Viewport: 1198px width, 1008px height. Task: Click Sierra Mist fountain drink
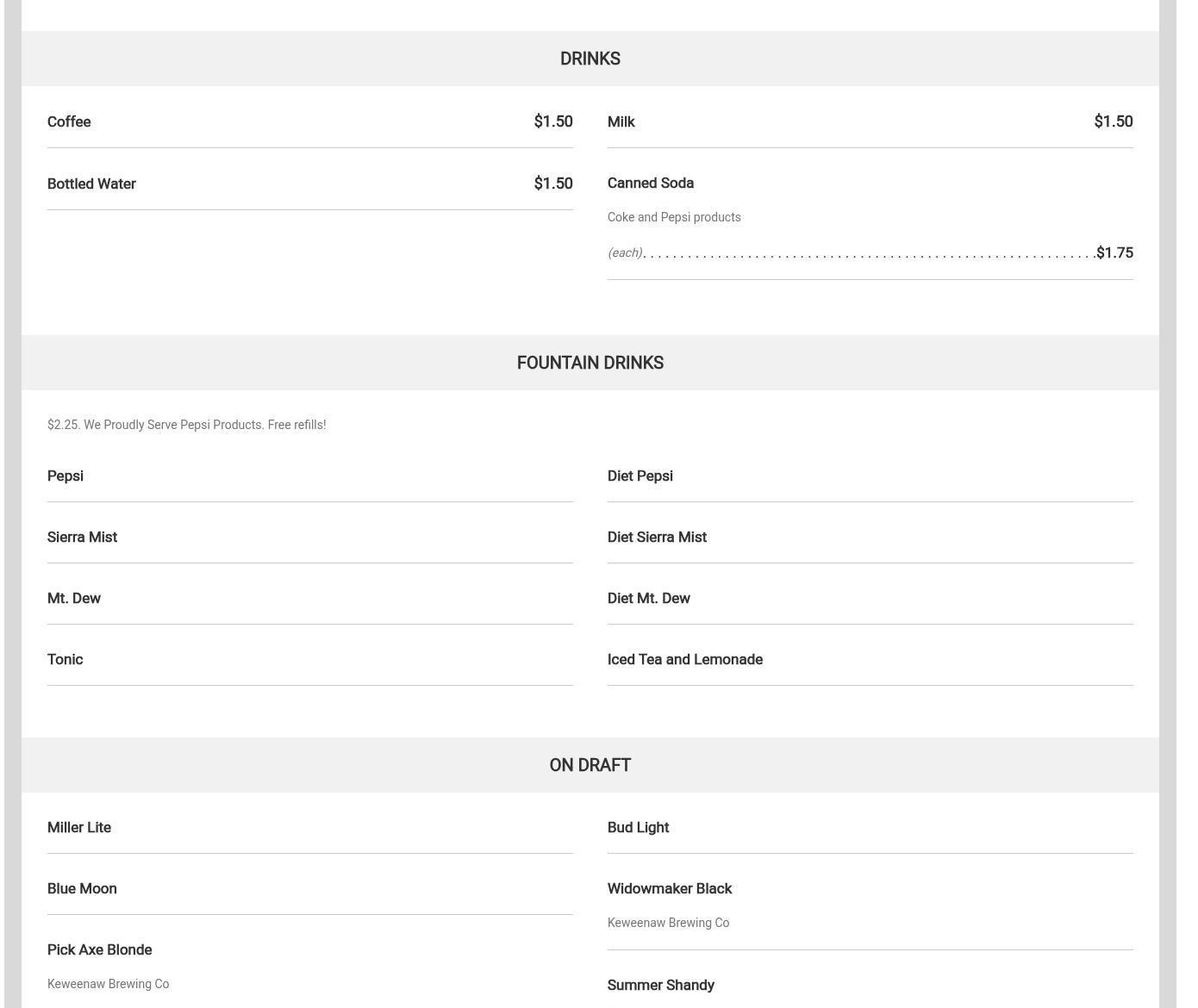82,537
